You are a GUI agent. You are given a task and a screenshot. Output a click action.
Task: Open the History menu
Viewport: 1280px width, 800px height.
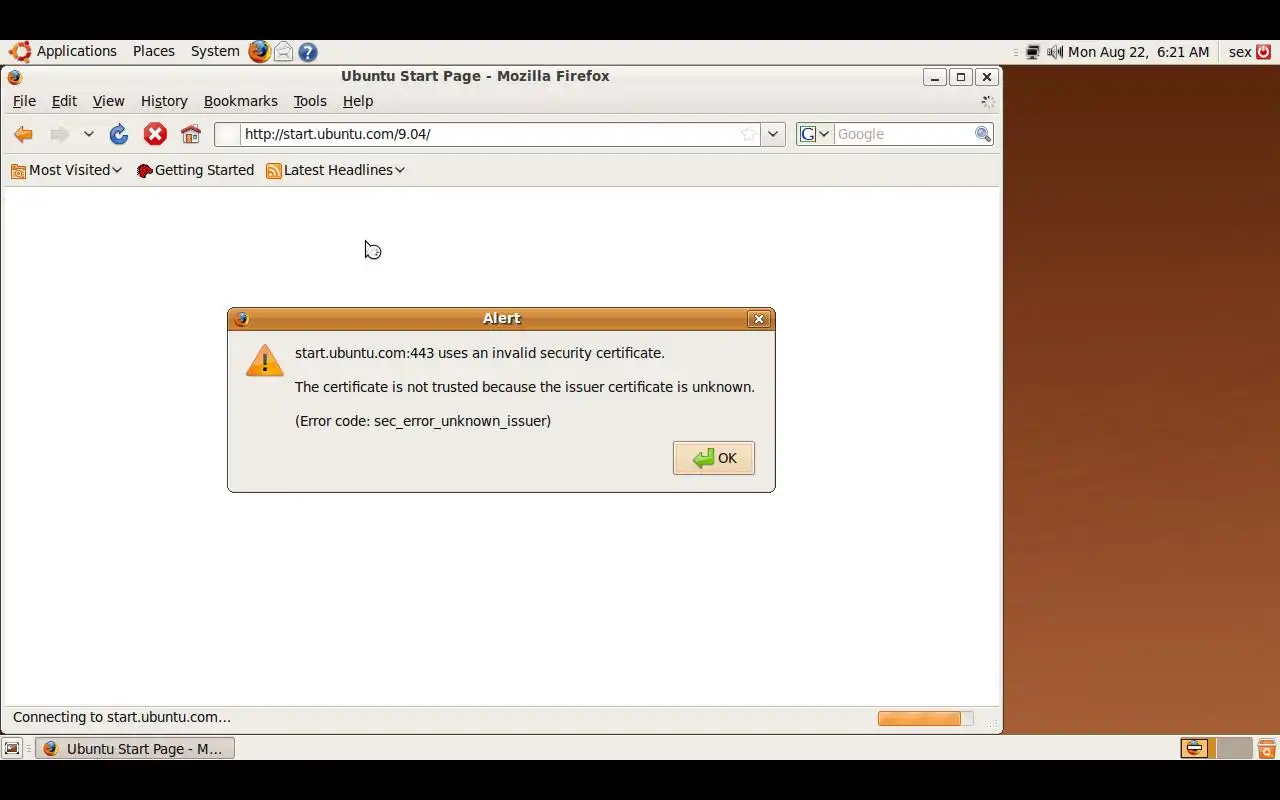(x=164, y=101)
